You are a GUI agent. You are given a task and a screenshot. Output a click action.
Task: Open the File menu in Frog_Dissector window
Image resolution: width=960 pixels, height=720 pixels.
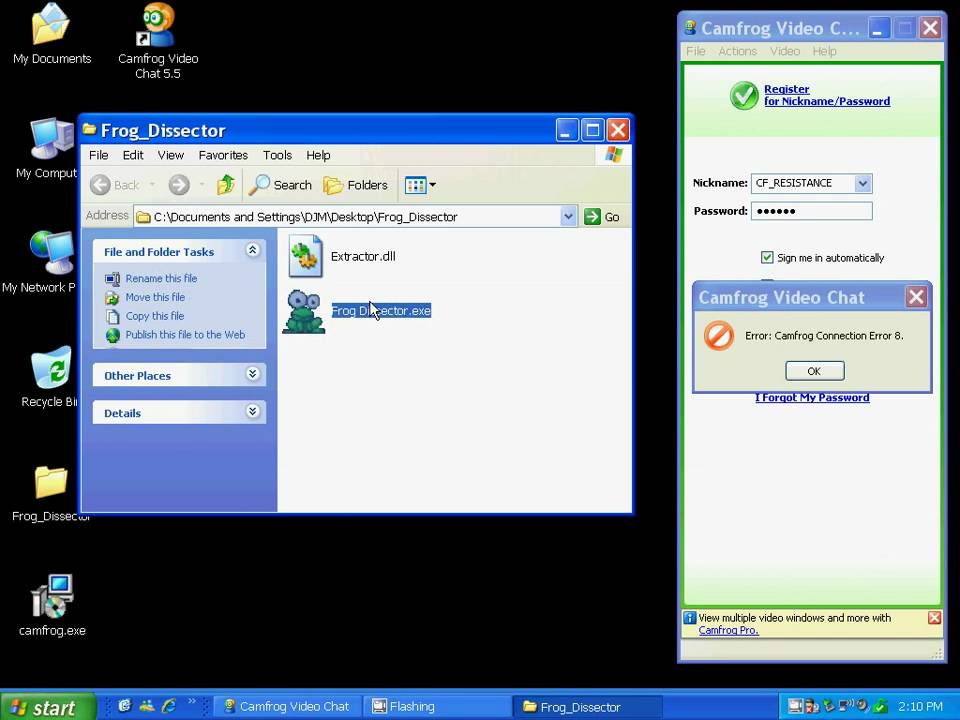tap(99, 156)
